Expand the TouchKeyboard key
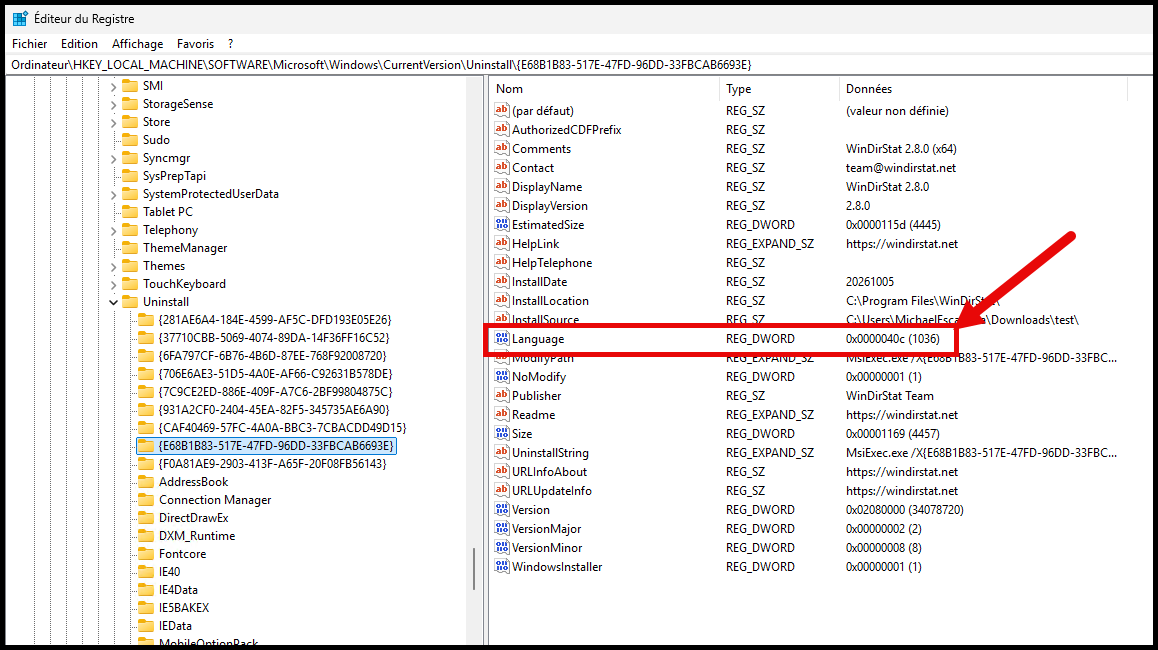The height and width of the screenshot is (650, 1158). [x=114, y=284]
